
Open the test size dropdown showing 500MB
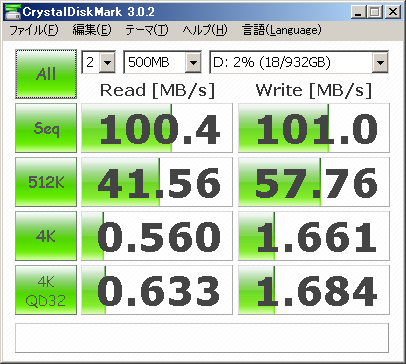[163, 62]
